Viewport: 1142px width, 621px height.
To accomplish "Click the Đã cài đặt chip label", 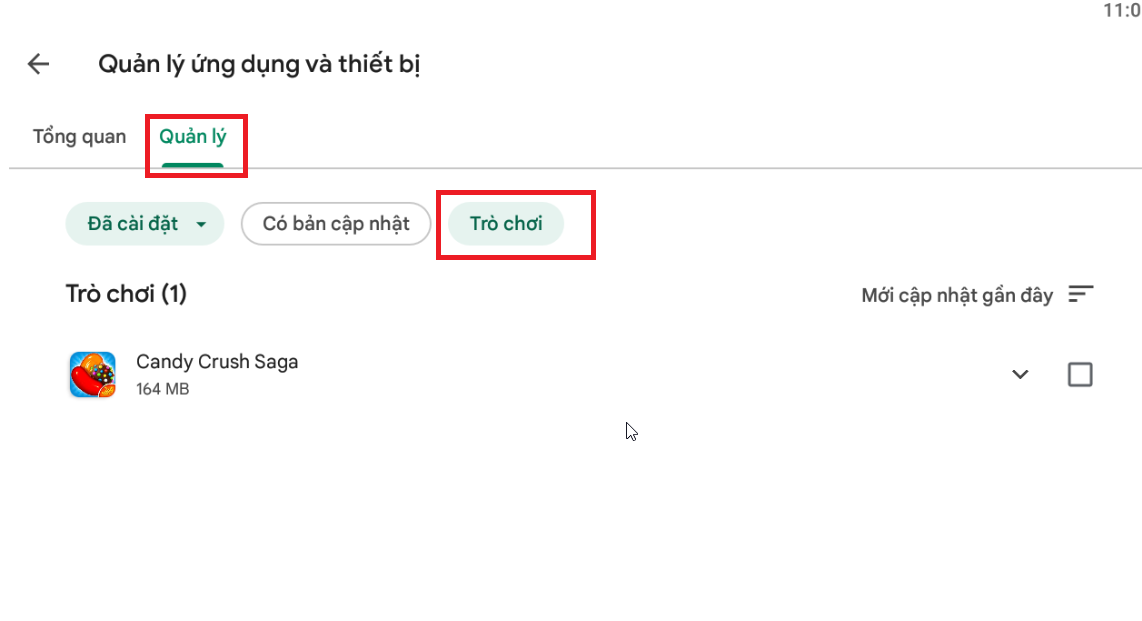I will [x=133, y=224].
